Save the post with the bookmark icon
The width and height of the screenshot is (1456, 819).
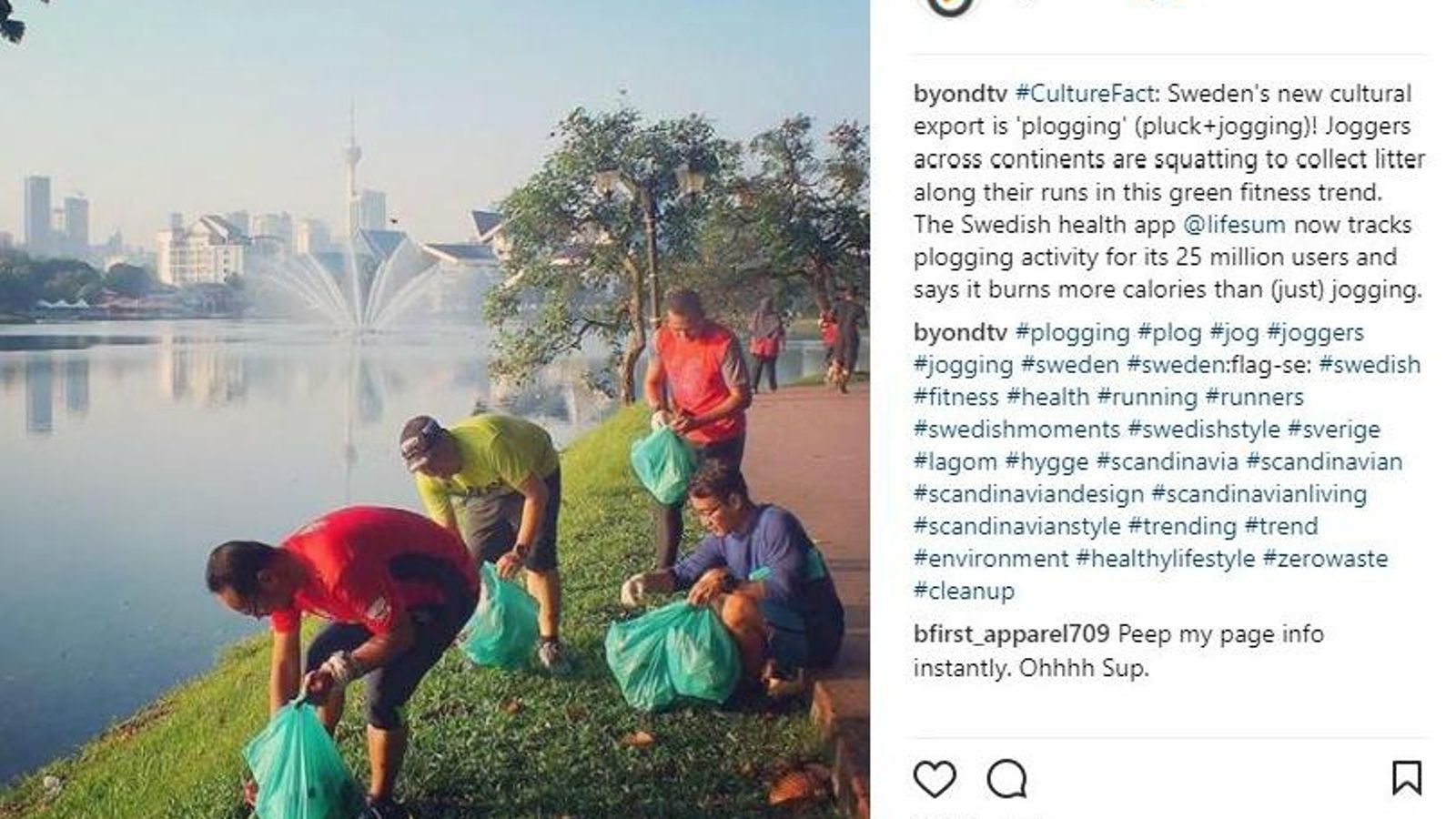click(1407, 779)
